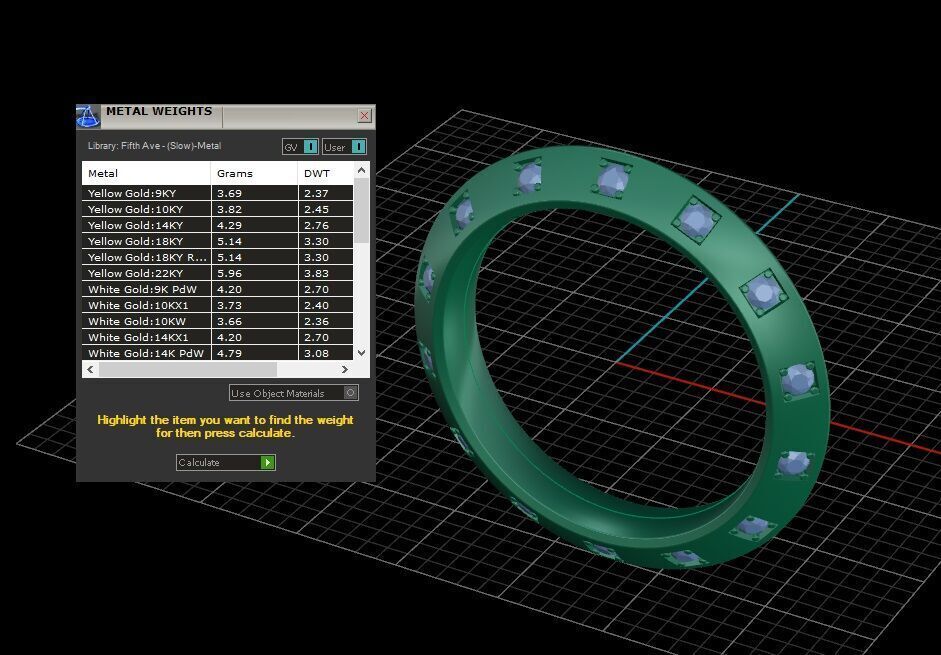This screenshot has height=655, width=941.
Task: Click the green arrow on Calculate
Action: [x=268, y=462]
